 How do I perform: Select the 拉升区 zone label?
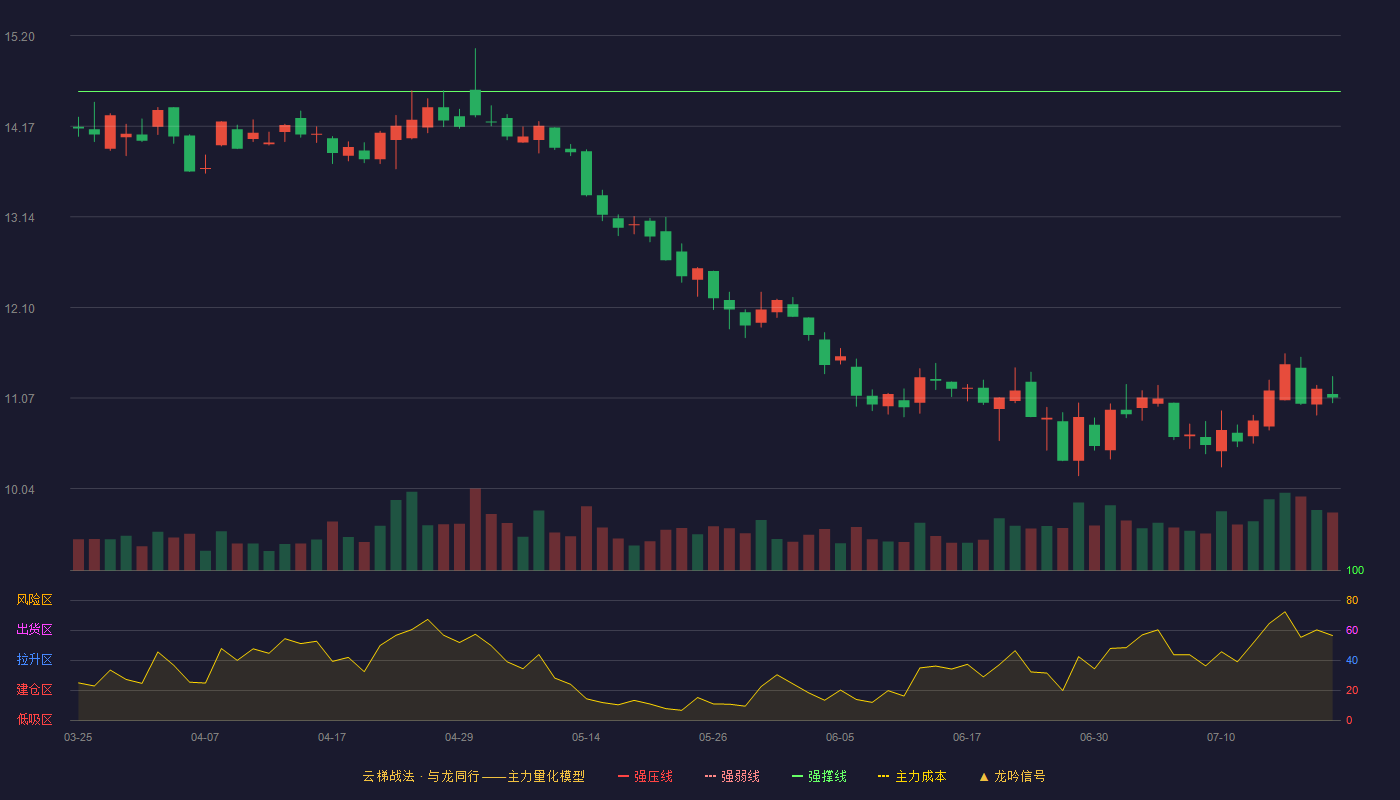tap(34, 660)
